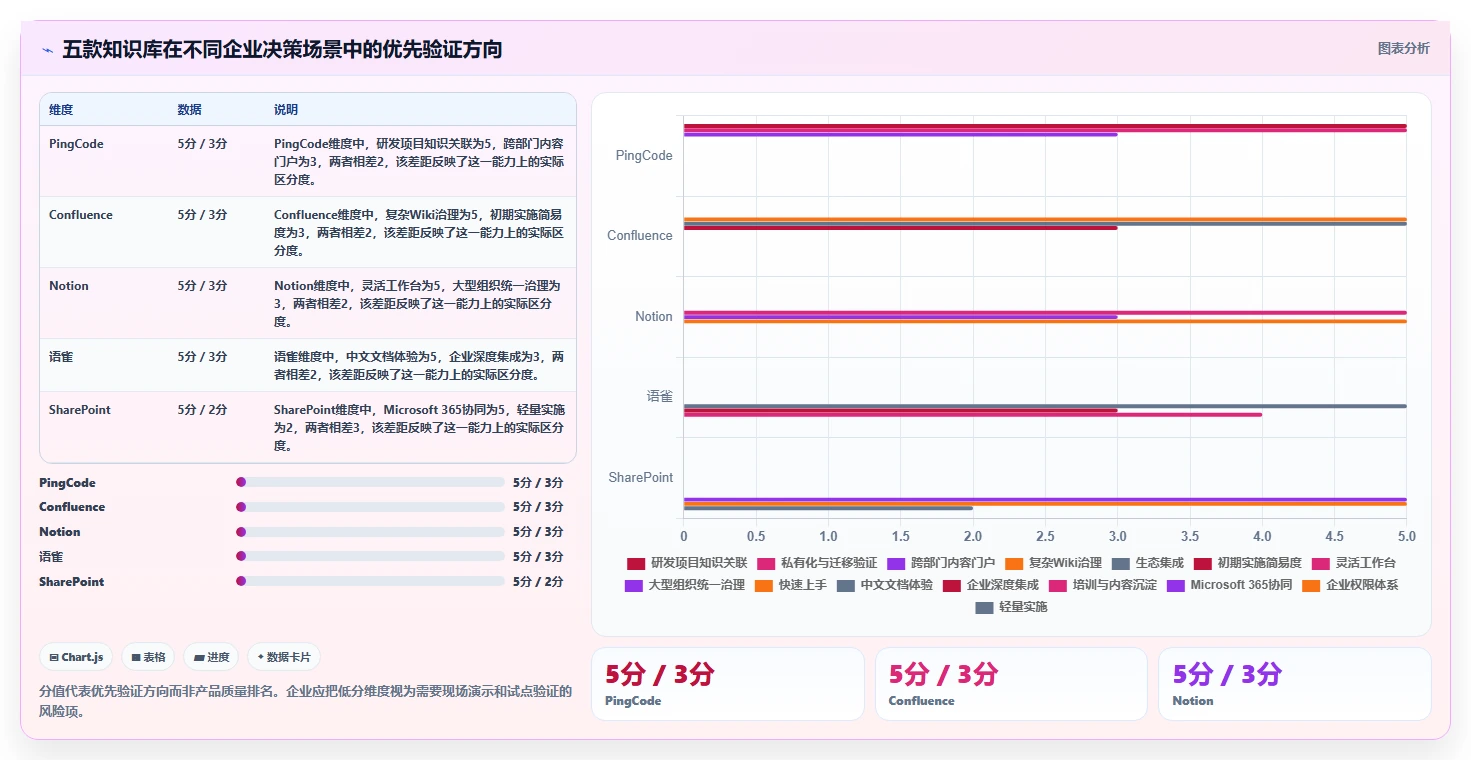Select the 数据卡片 chip
This screenshot has height=760, width=1471.
pyautogui.click(x=284, y=657)
